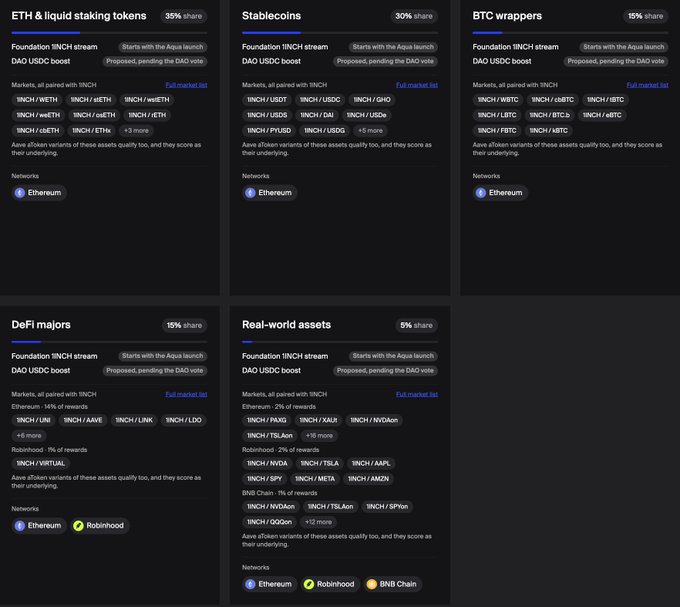Click the 1INCH / DAI chip
Screen dimensions: 680x607
pos(317,115)
